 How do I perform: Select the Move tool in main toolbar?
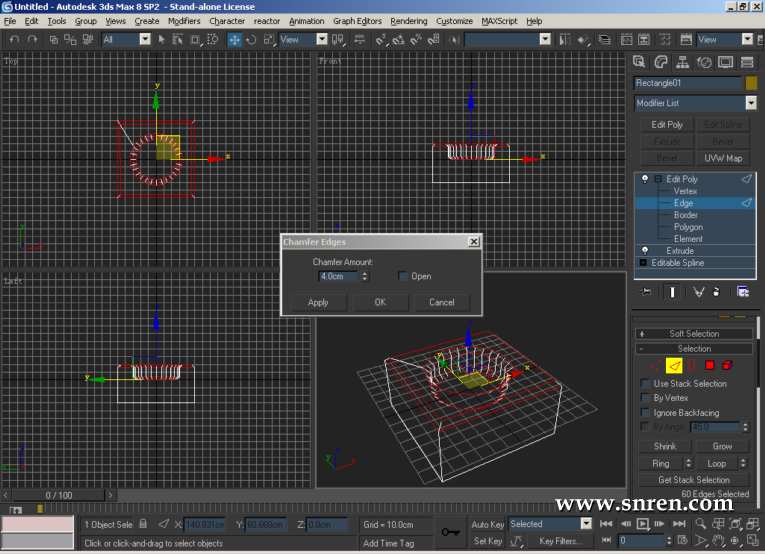(x=234, y=39)
